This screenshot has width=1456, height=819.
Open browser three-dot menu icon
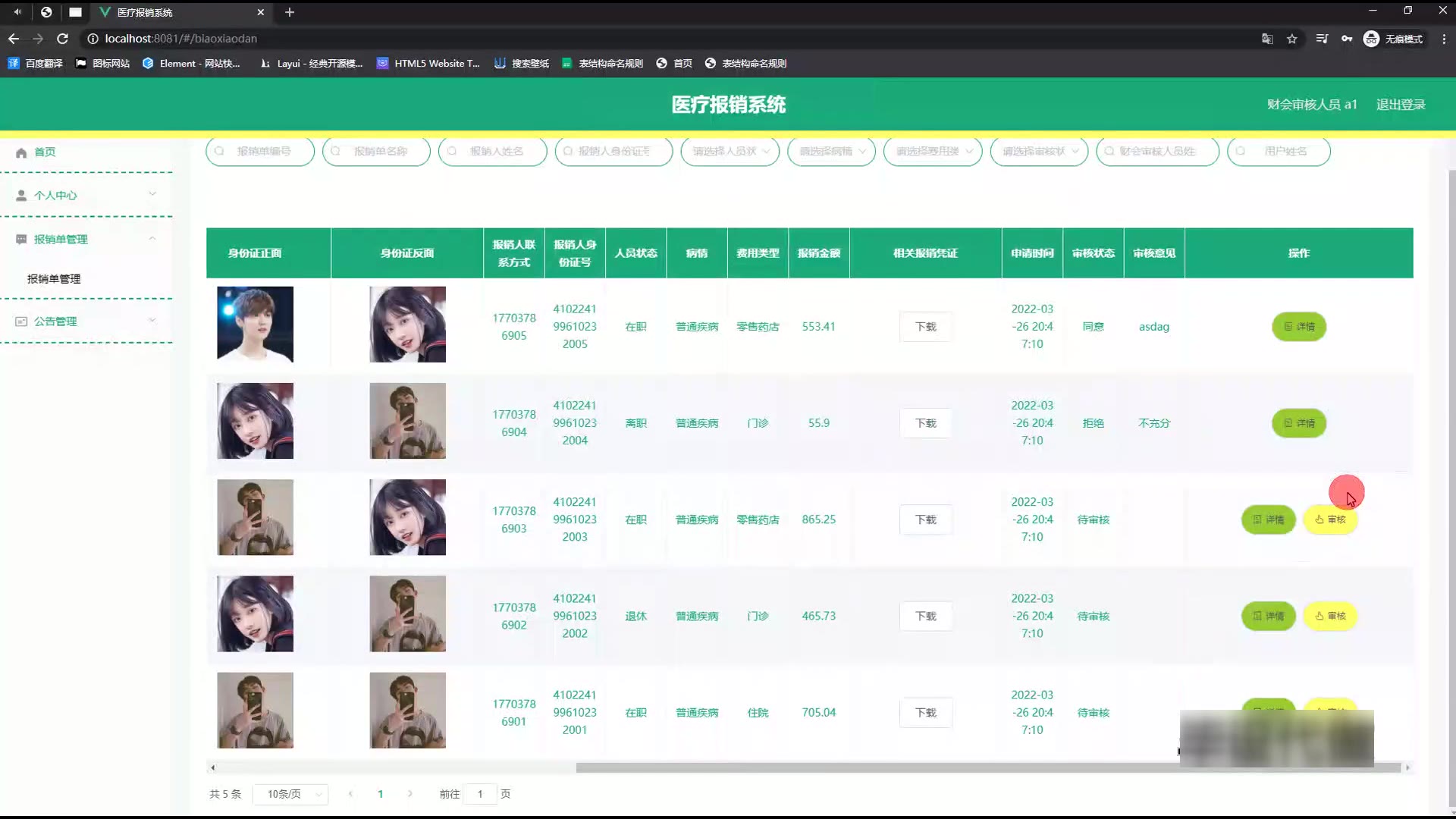[x=1443, y=39]
